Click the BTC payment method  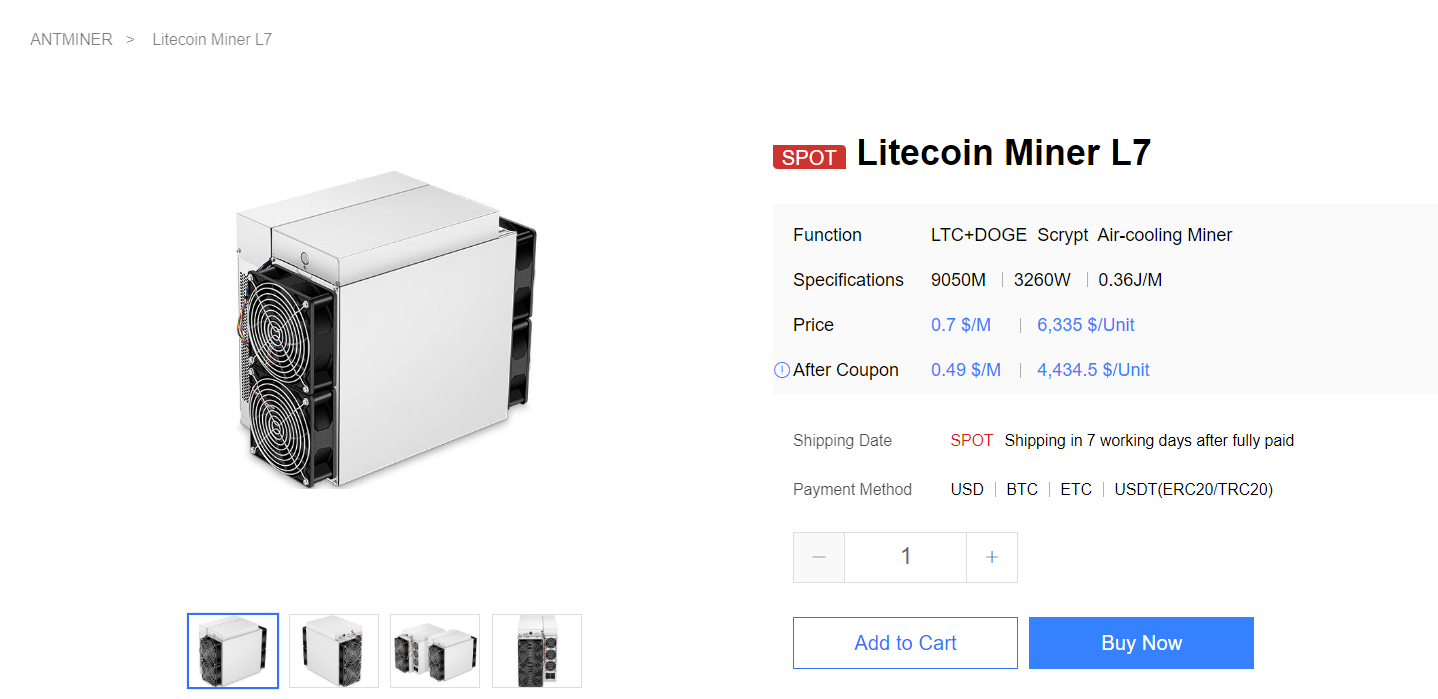tap(1022, 490)
